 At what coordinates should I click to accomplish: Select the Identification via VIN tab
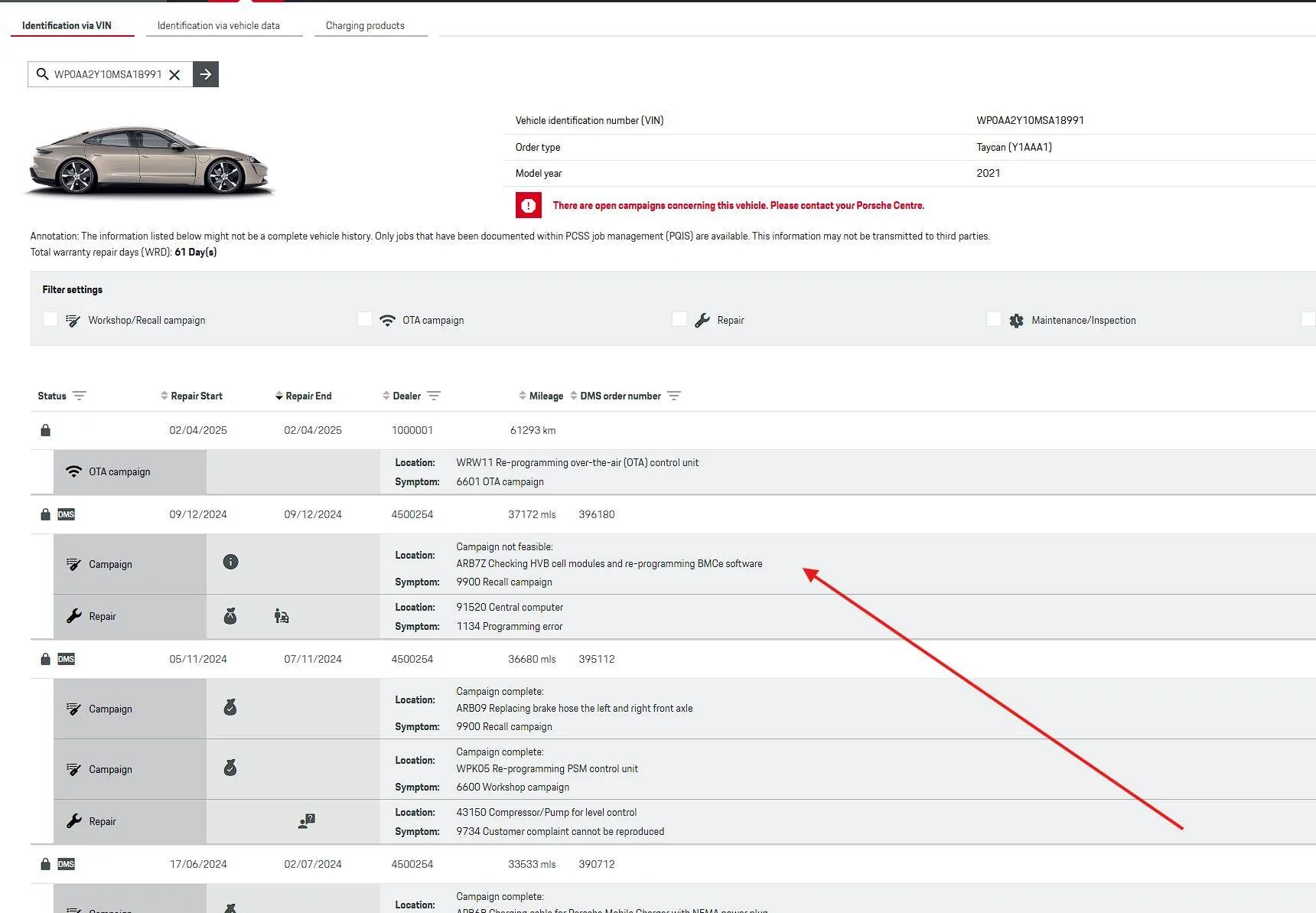67,25
